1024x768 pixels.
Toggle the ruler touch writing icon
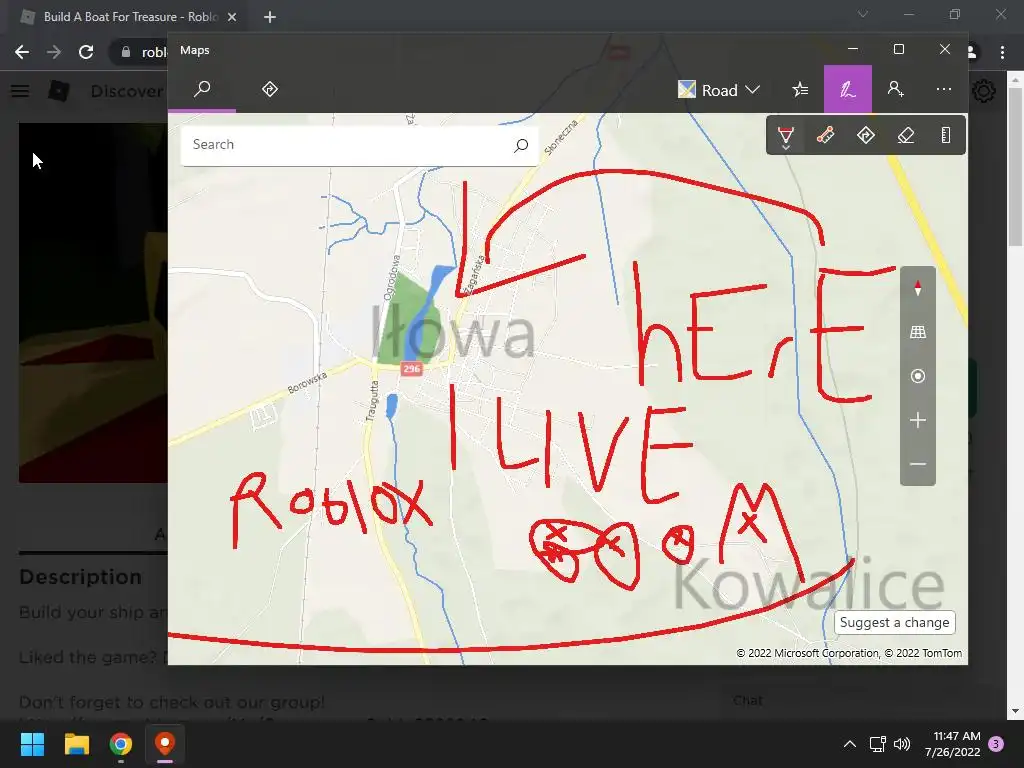946,135
